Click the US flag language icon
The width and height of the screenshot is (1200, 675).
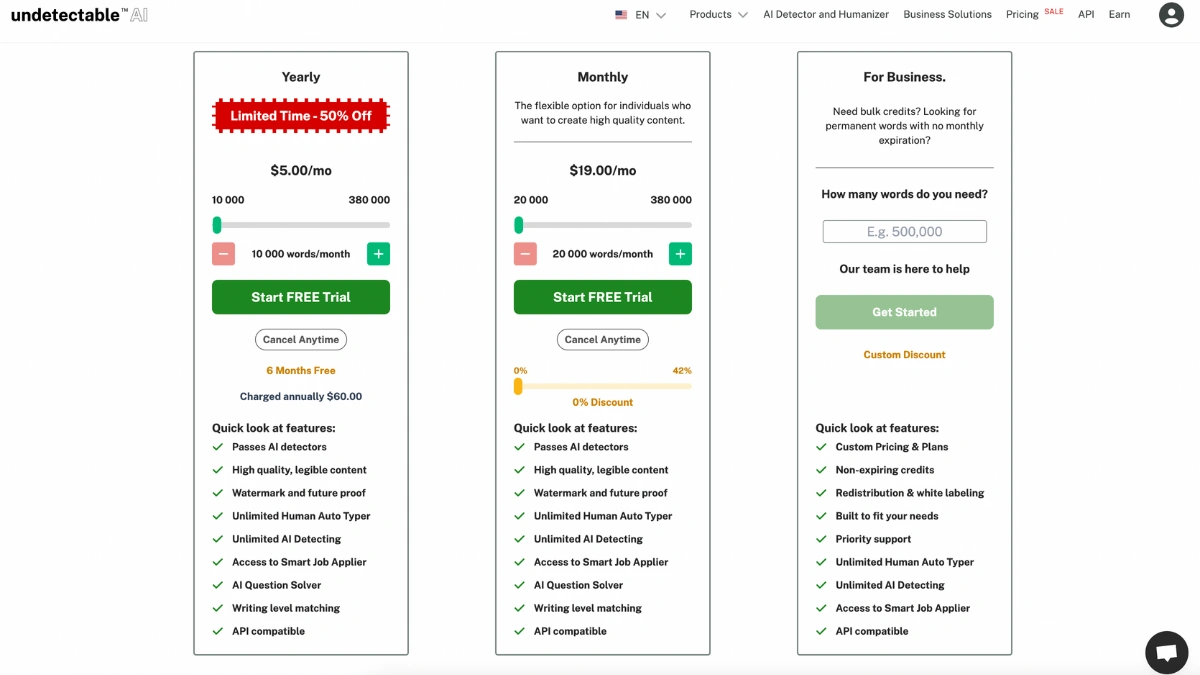coord(621,15)
